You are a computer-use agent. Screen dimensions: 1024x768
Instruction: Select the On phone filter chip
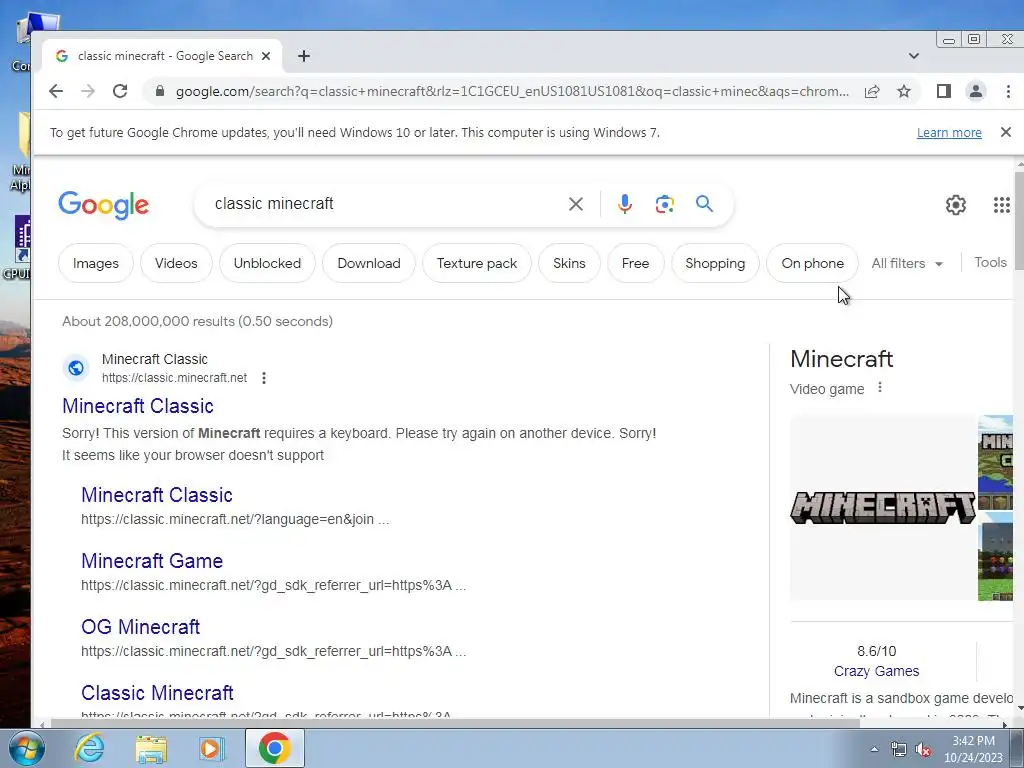pos(812,263)
